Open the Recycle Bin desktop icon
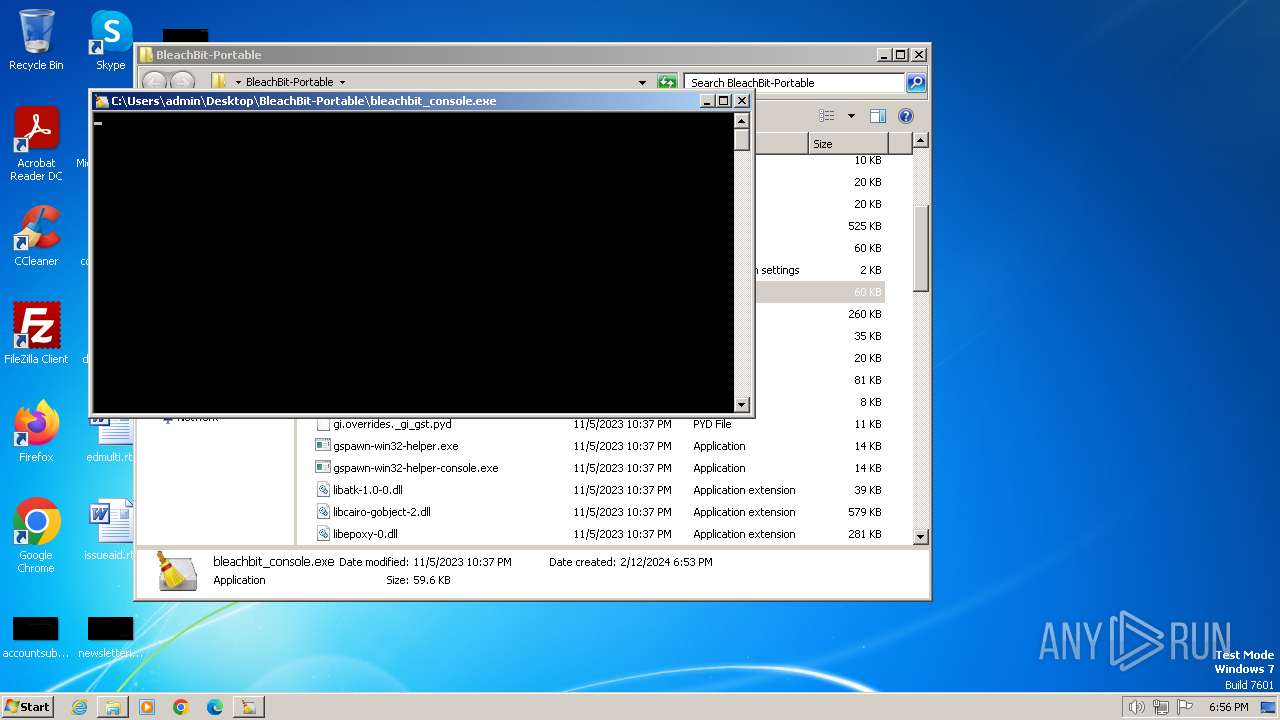Viewport: 1280px width, 720px height. 36,40
